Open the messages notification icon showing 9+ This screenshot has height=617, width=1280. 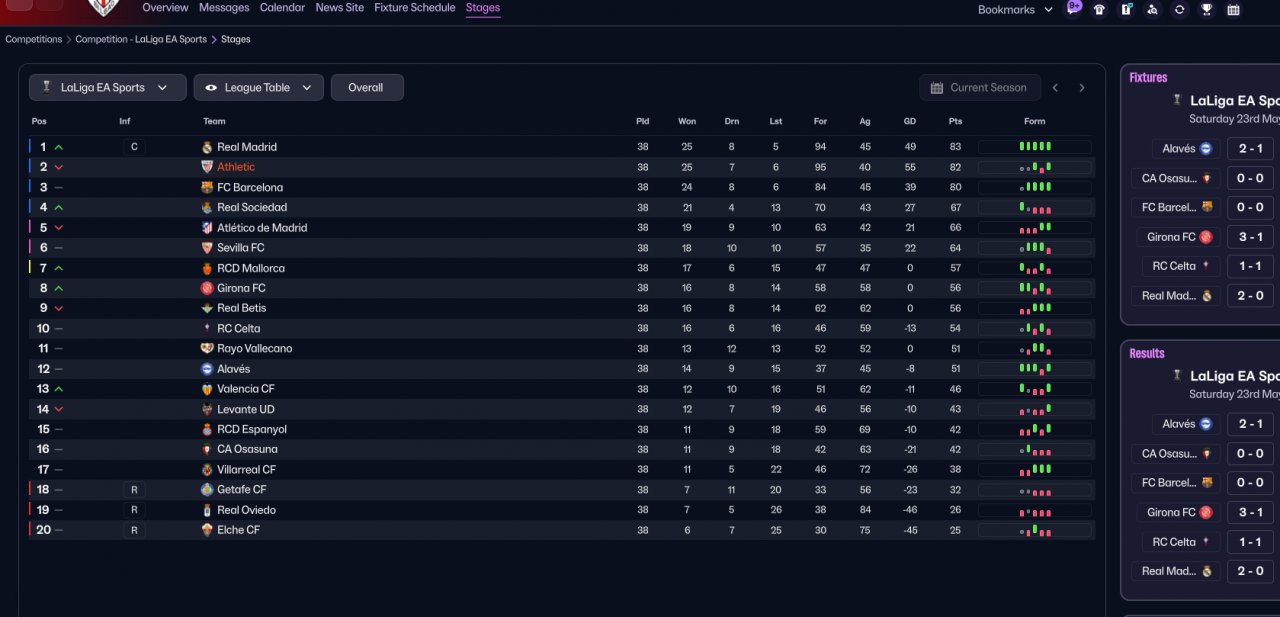1074,7
